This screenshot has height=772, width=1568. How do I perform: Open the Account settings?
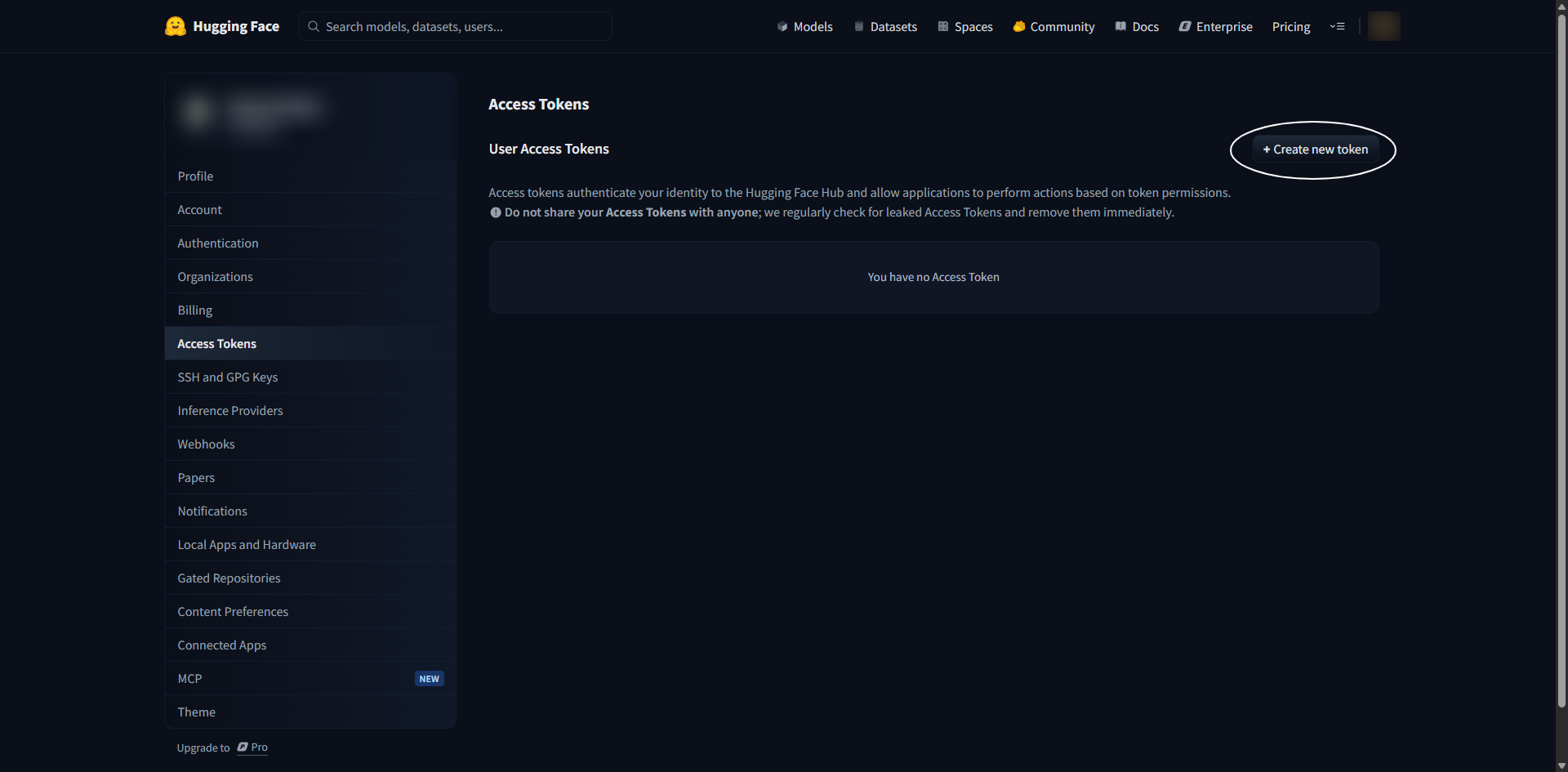click(310, 209)
